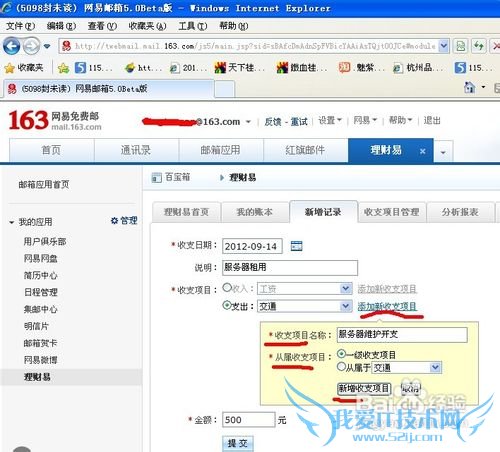
Task: Select the 收入 radio button
Action: coord(227,287)
